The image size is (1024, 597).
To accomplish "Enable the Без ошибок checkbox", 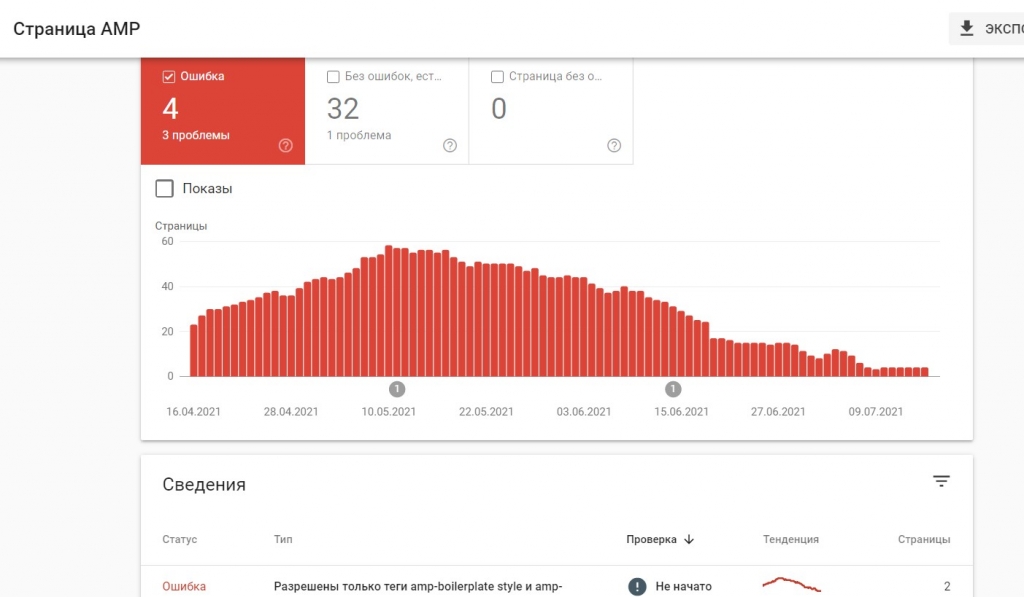I will pyautogui.click(x=333, y=76).
